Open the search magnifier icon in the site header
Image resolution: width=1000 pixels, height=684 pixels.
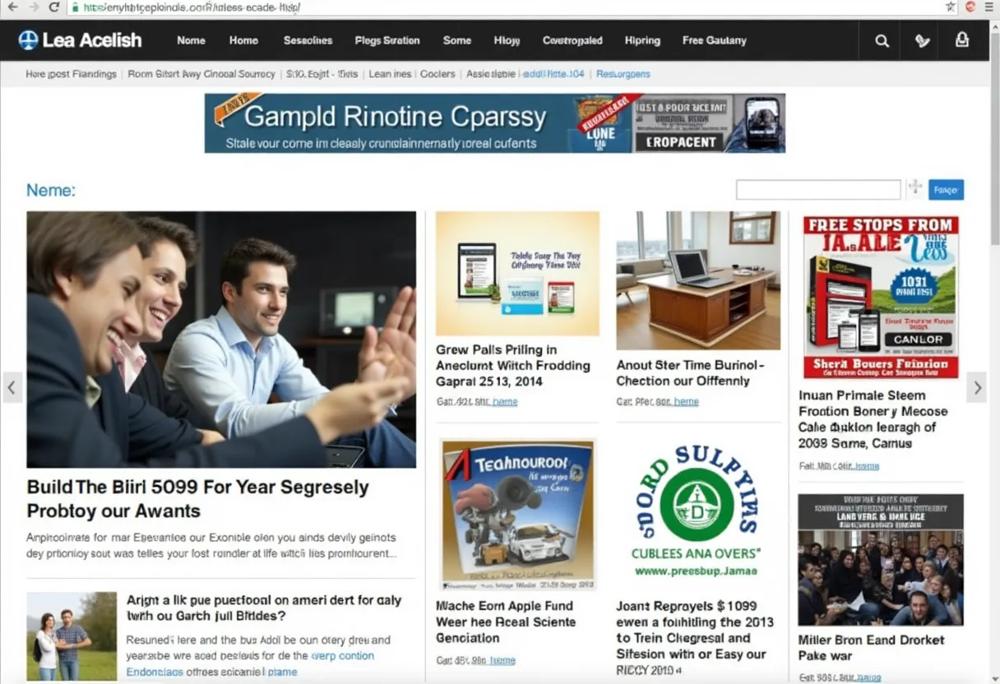(882, 41)
